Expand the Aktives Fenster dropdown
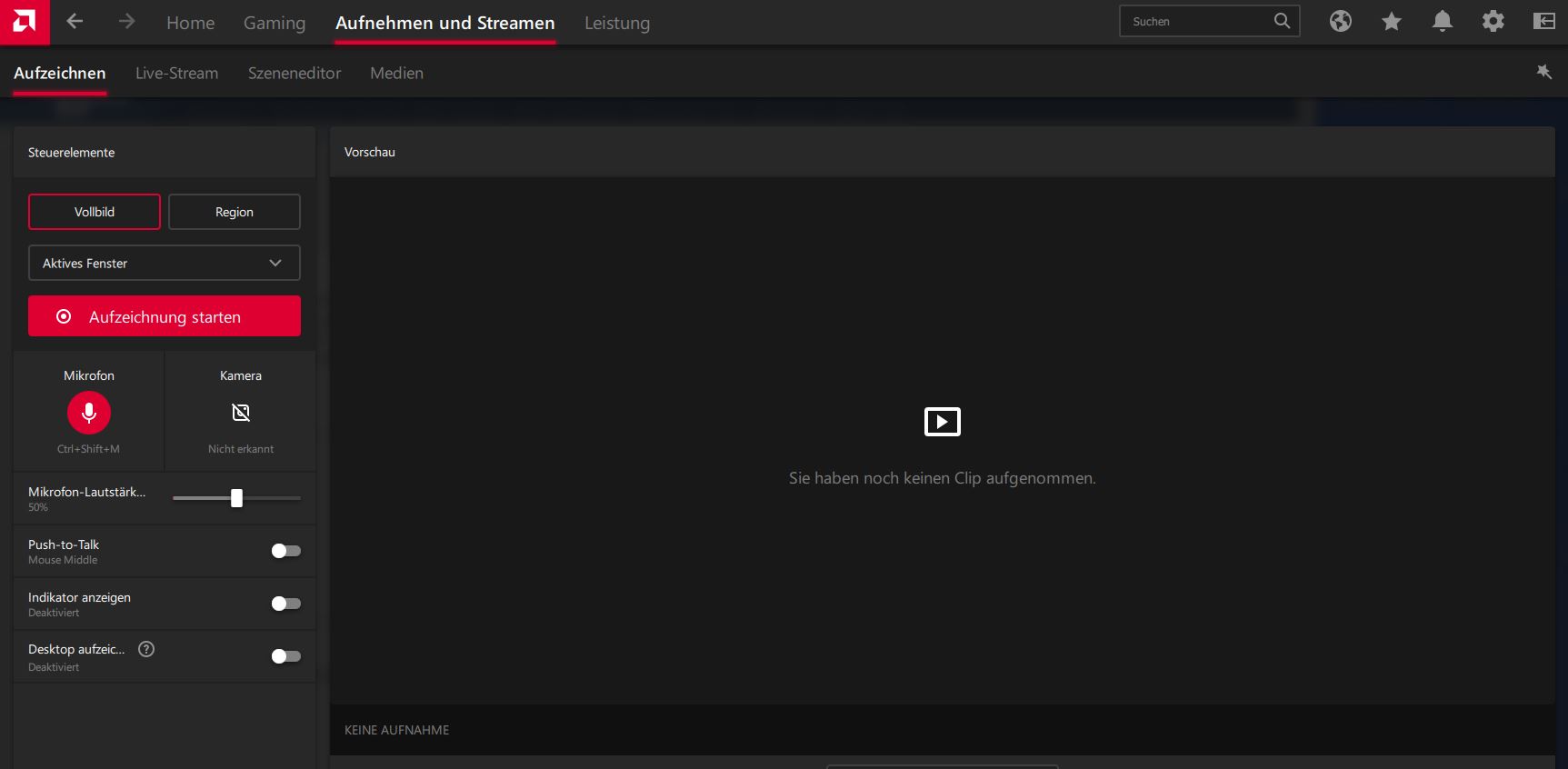 tap(165, 263)
